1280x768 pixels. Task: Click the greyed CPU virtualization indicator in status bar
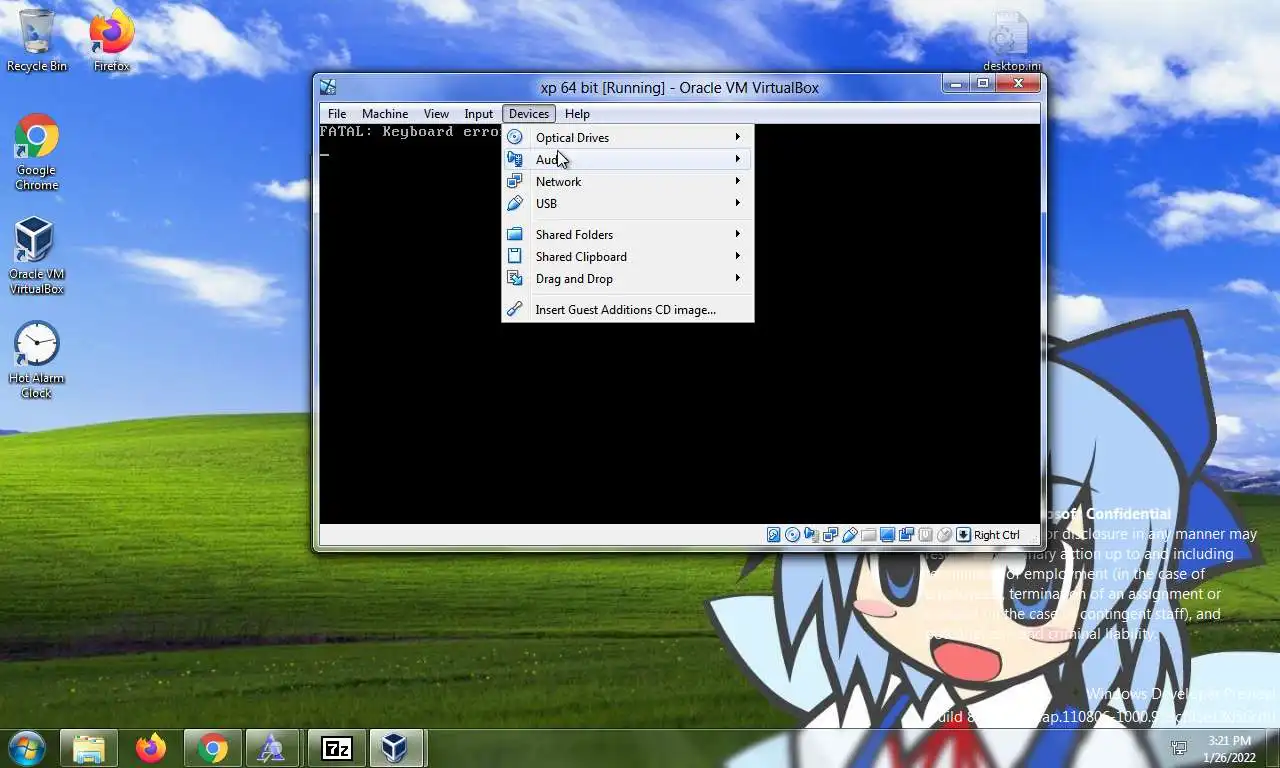[x=925, y=535]
